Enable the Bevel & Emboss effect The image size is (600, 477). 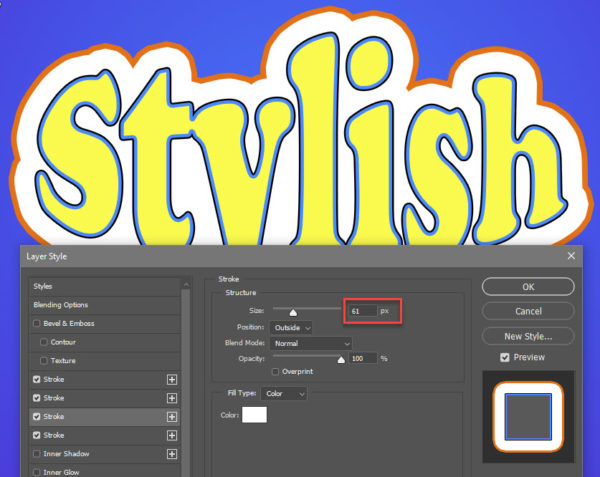37,324
